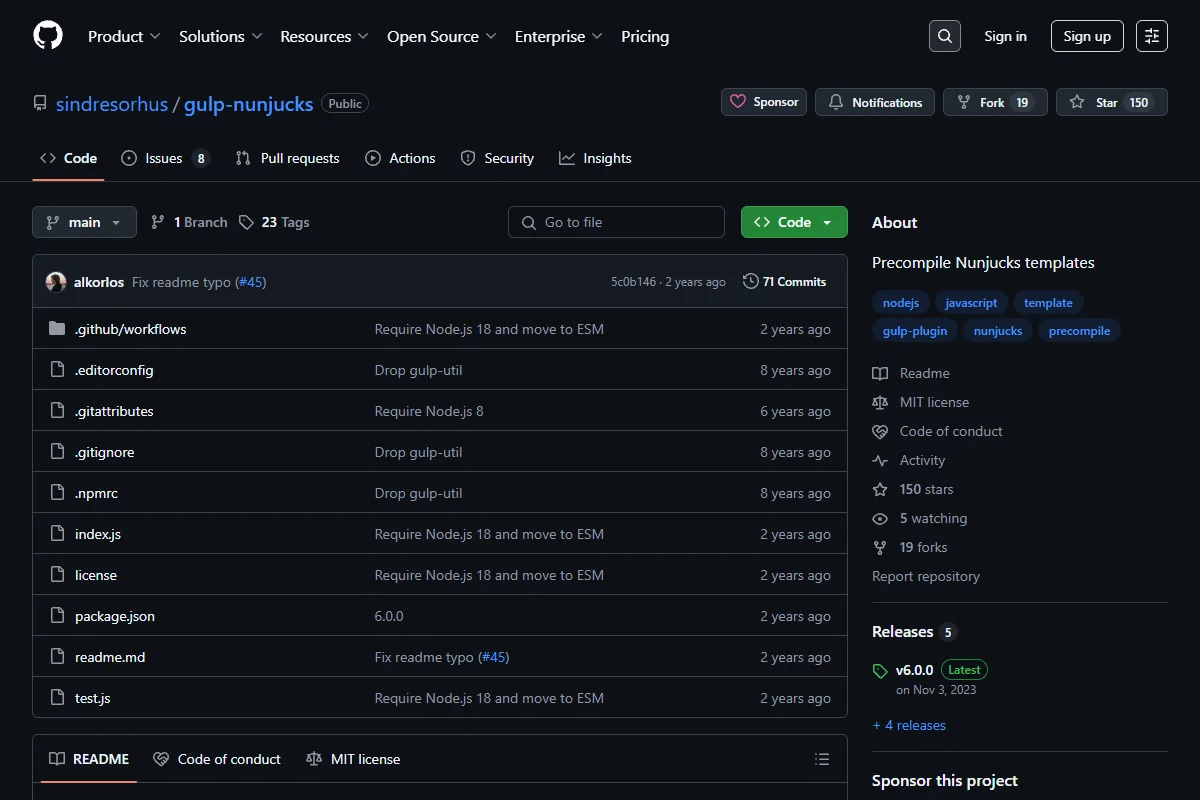Star the gulp-nunjucks repository
This screenshot has height=800, width=1200.
[x=1111, y=102]
